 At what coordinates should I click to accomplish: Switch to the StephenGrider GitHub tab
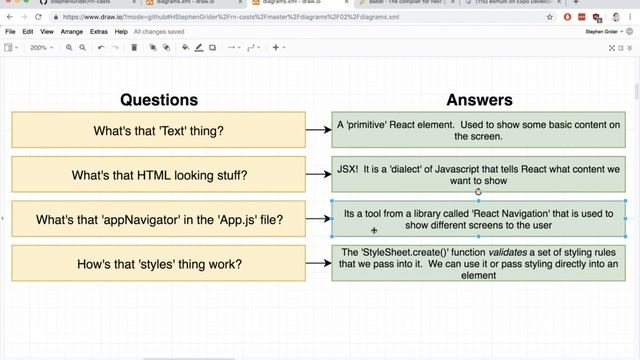click(87, 2)
